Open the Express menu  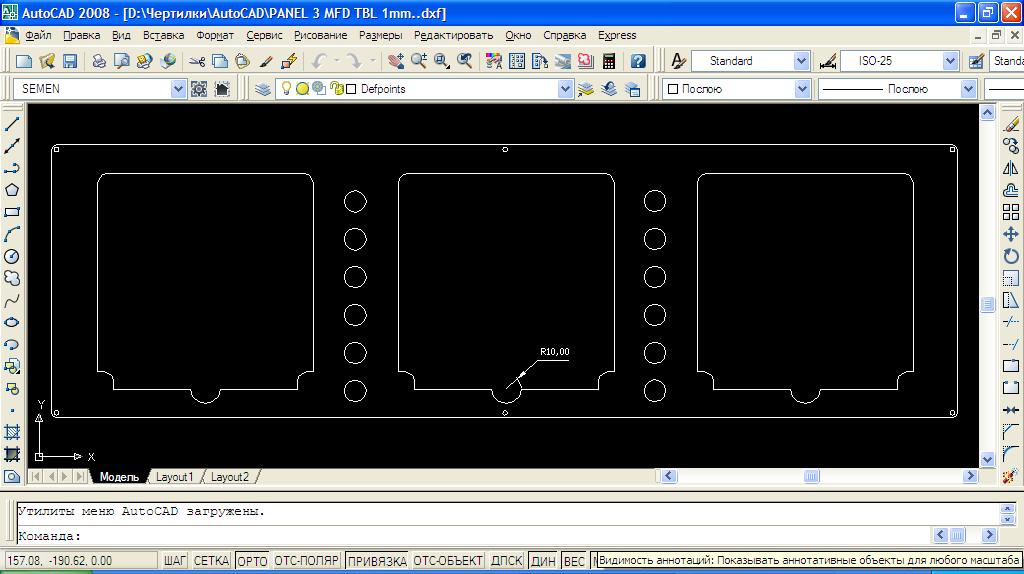coord(617,35)
